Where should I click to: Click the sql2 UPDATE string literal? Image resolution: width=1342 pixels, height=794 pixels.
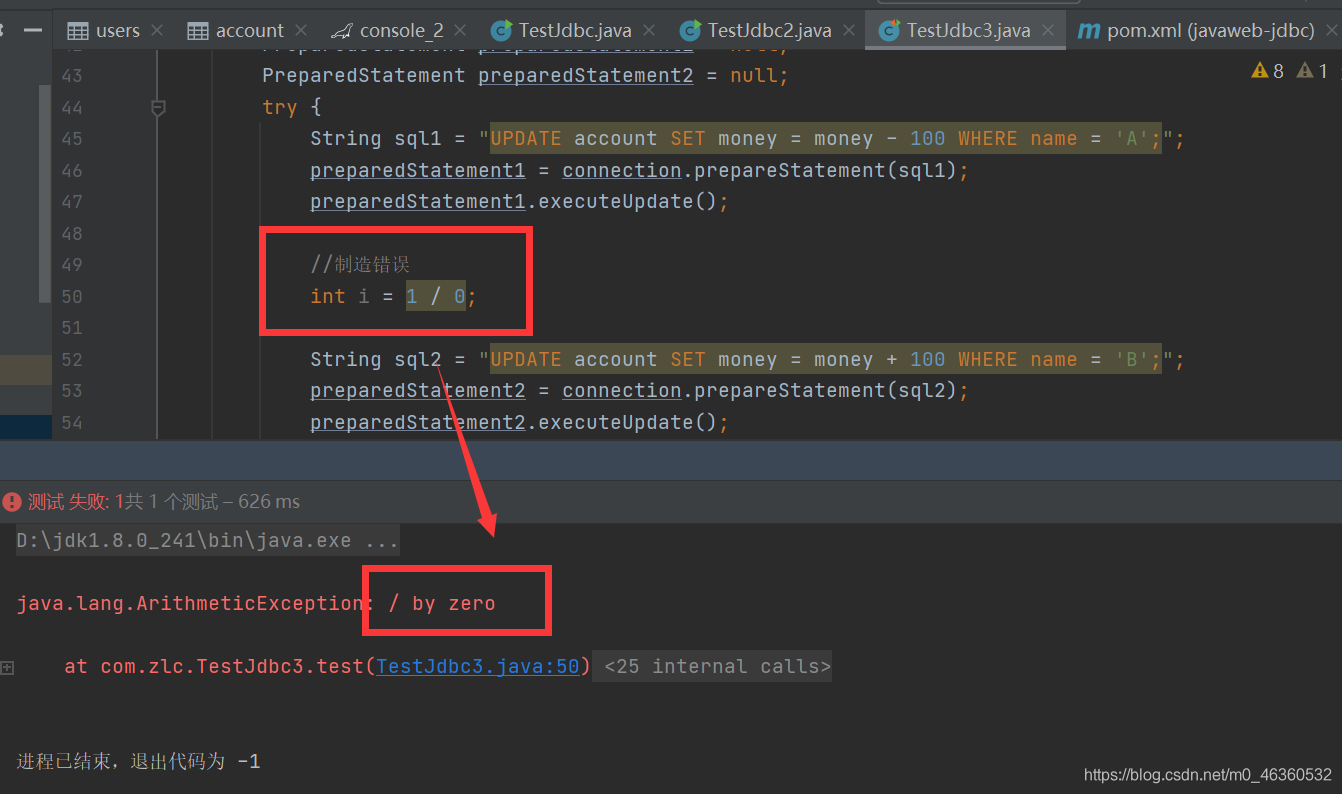pos(826,360)
